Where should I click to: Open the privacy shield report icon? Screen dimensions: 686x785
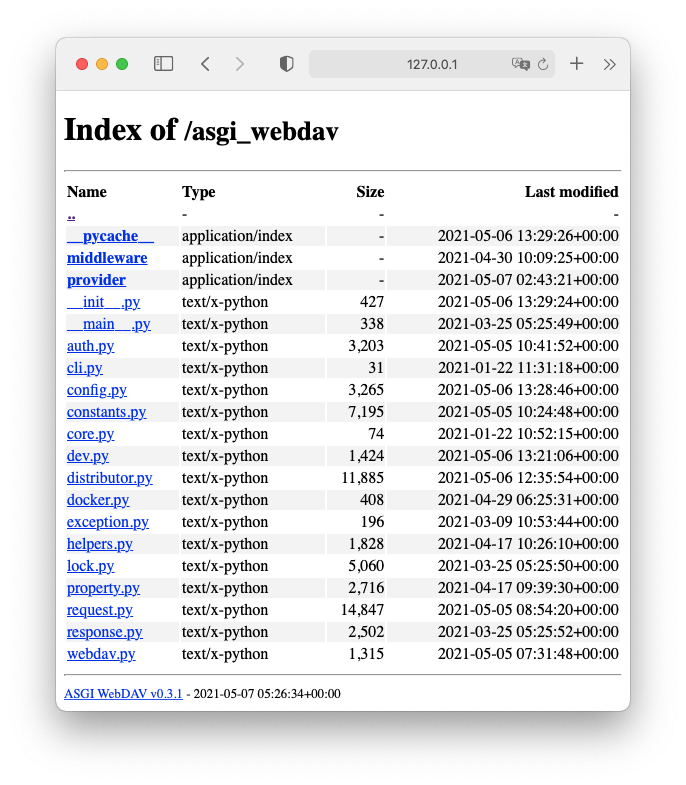pyautogui.click(x=286, y=64)
